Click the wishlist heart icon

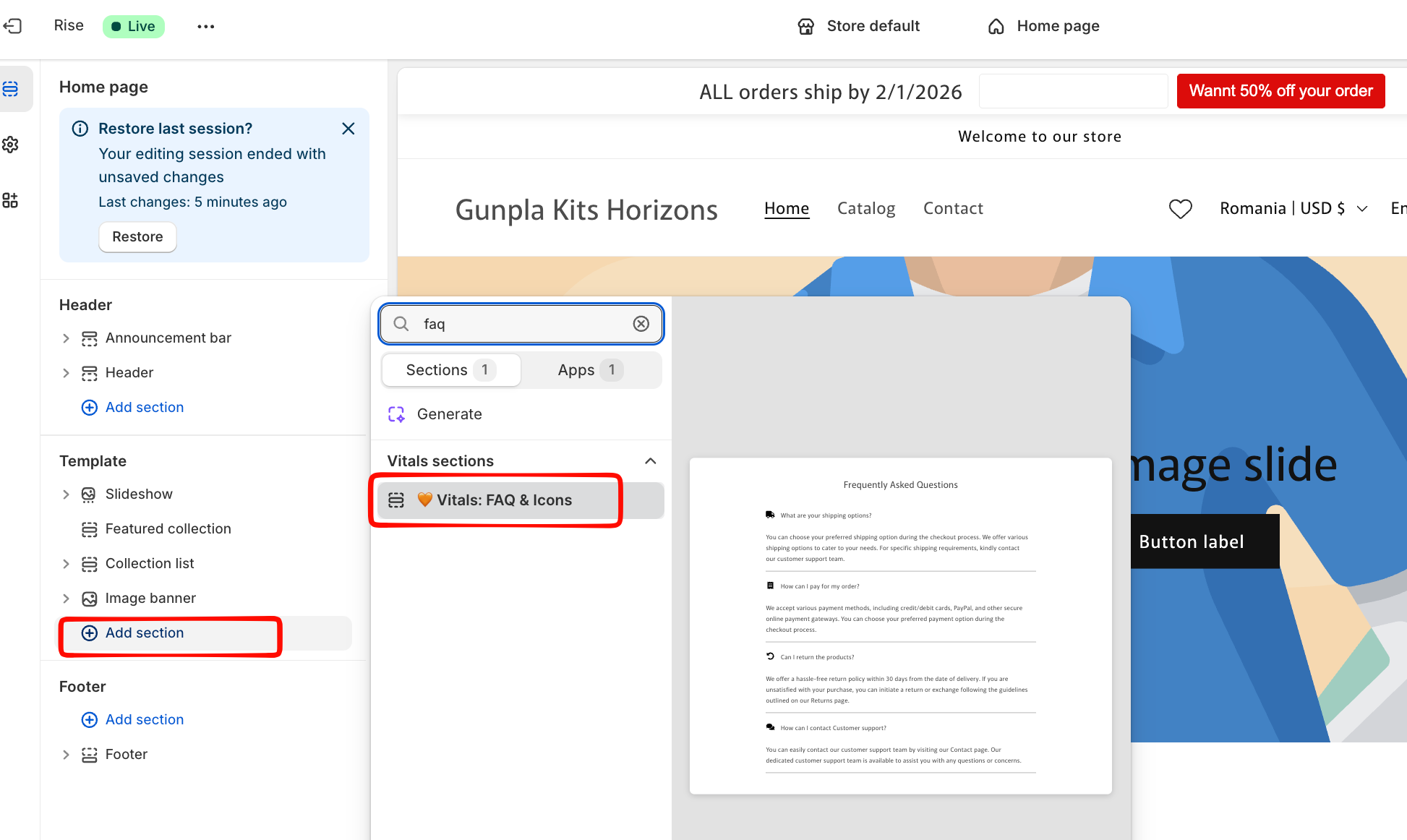click(x=1180, y=209)
